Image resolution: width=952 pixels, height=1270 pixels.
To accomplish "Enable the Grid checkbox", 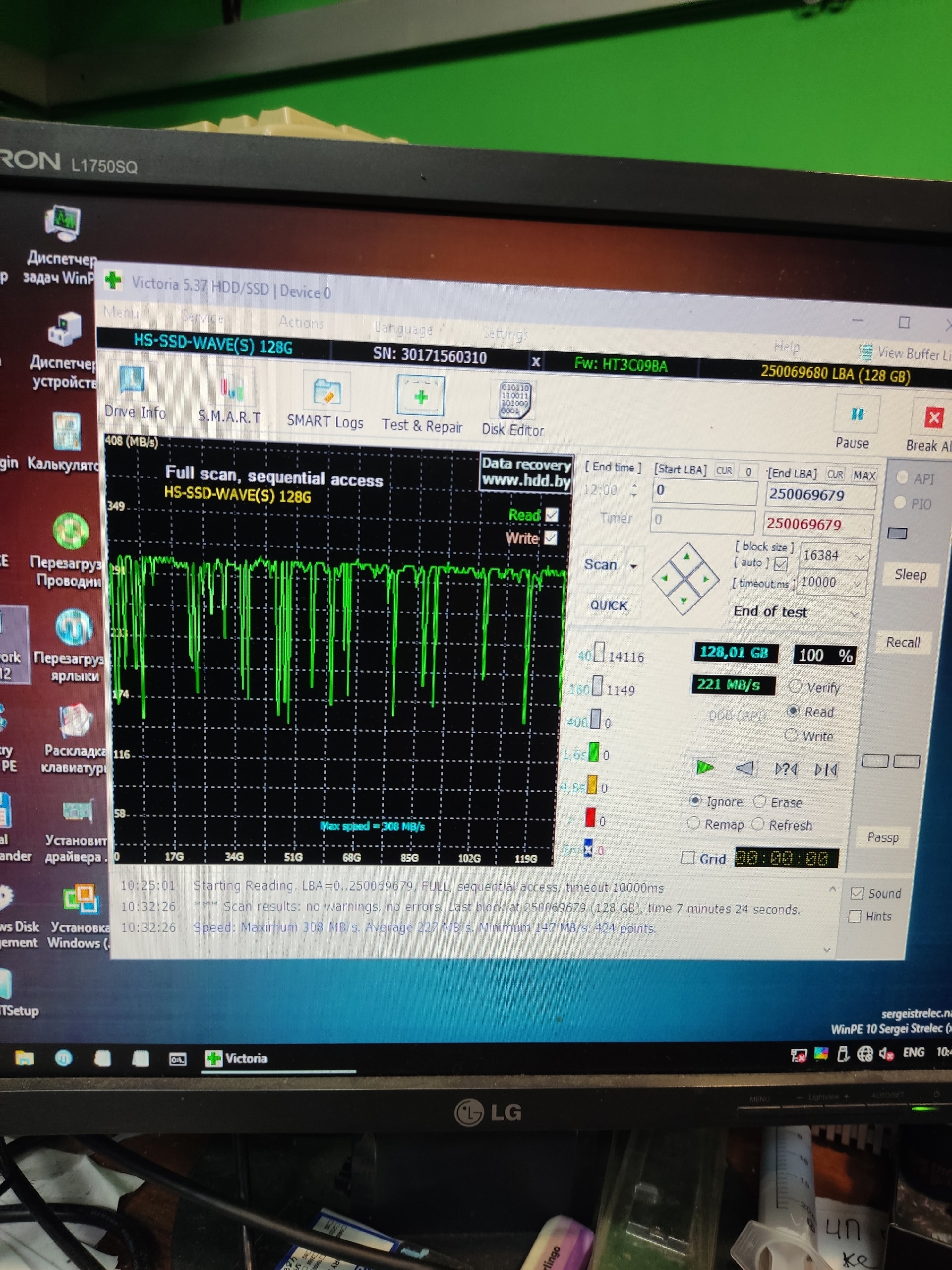I will (x=687, y=857).
